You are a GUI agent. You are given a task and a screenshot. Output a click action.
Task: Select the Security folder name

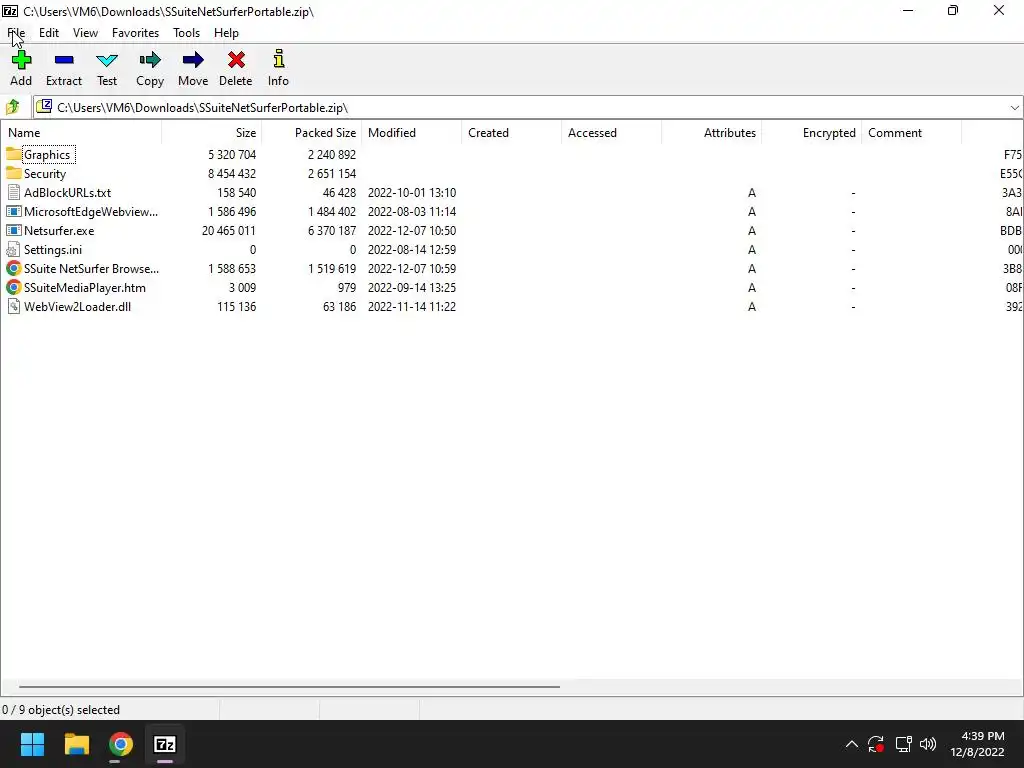coord(45,174)
